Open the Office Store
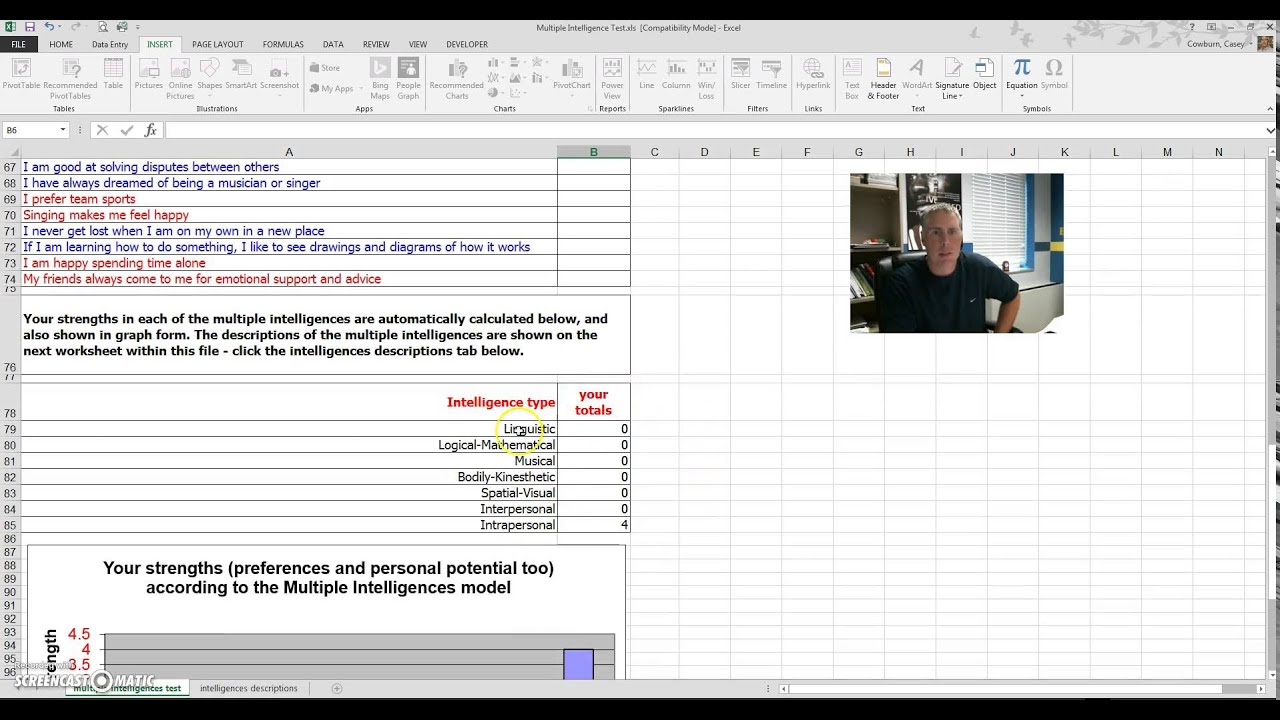Viewport: 1280px width, 720px height. click(324, 68)
